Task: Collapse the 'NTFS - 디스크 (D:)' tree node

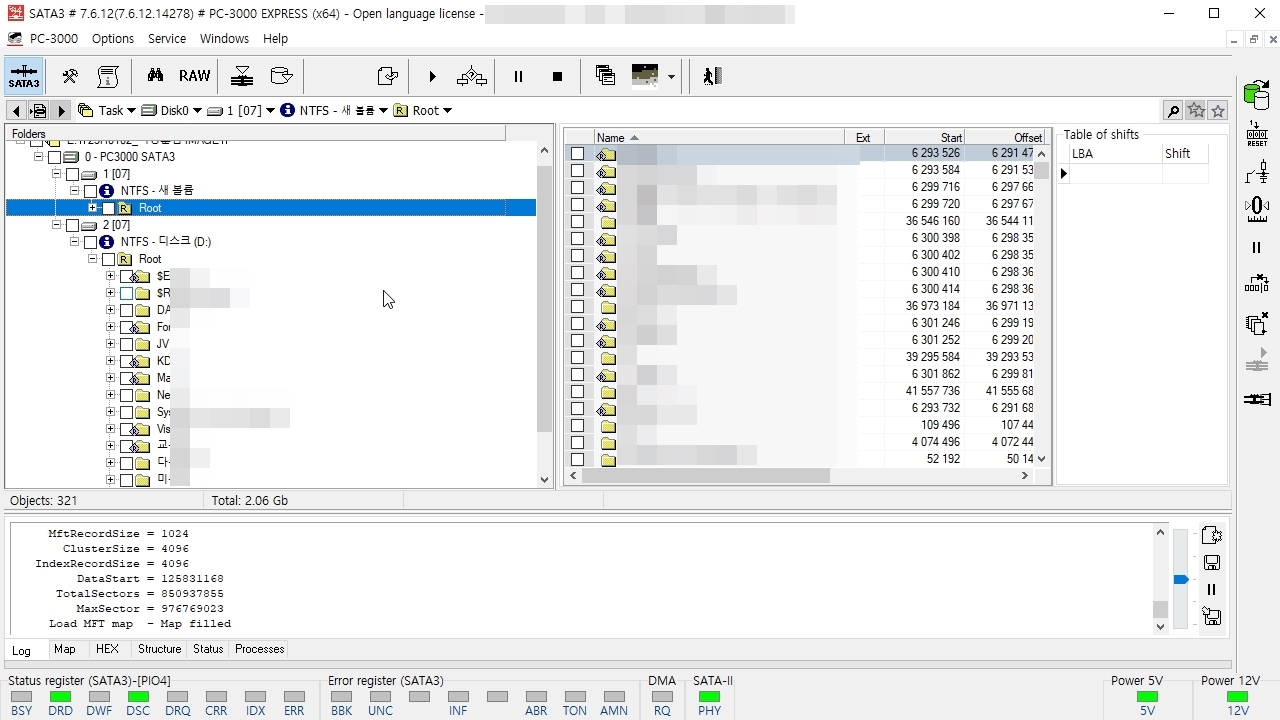Action: tap(74, 242)
